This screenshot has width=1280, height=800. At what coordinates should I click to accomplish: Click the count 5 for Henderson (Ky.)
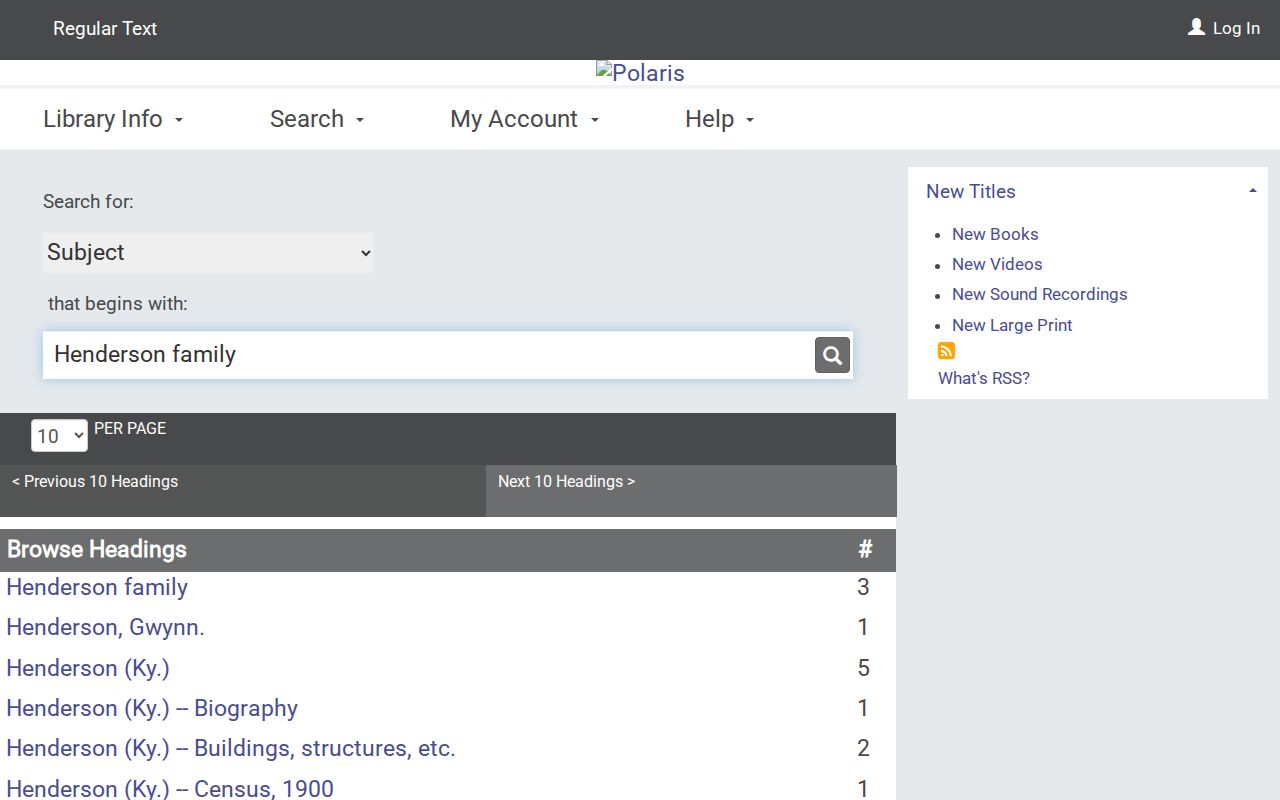pos(863,668)
